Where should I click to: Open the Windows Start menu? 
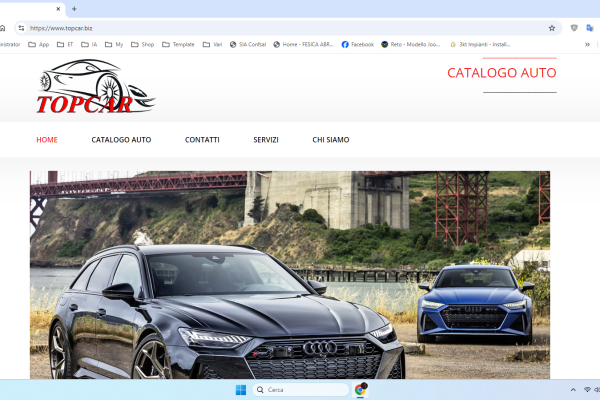(241, 390)
